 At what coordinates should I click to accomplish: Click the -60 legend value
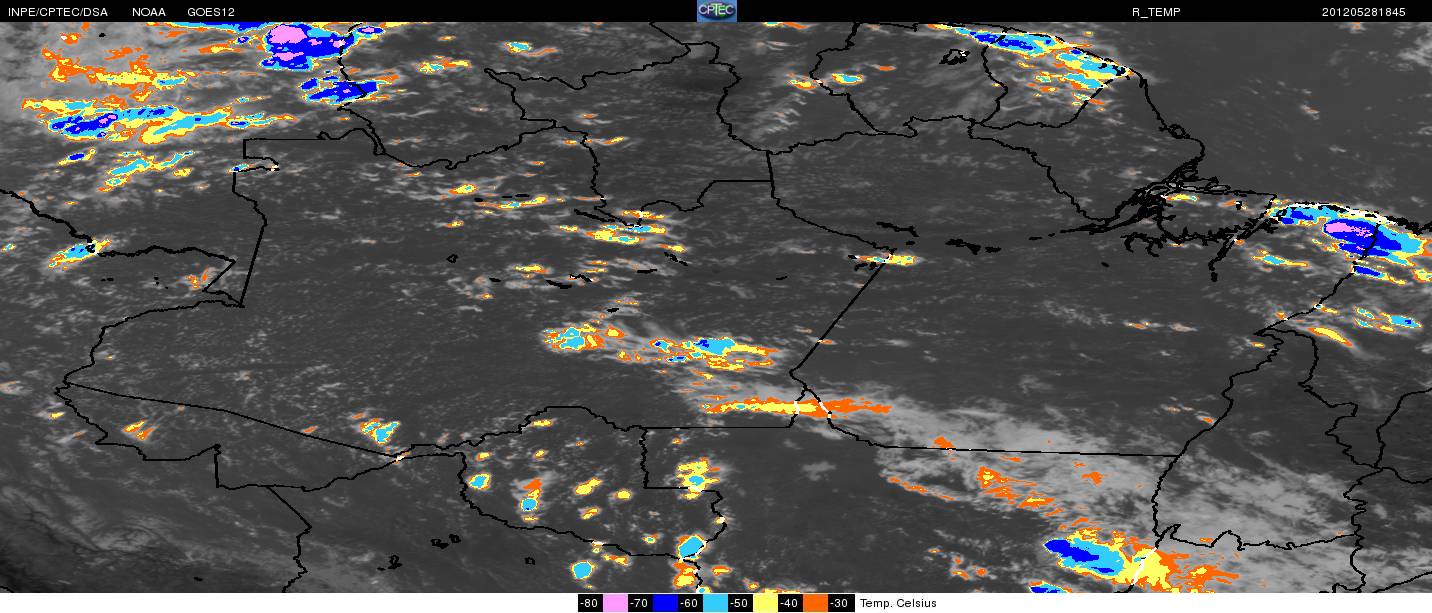pos(690,603)
